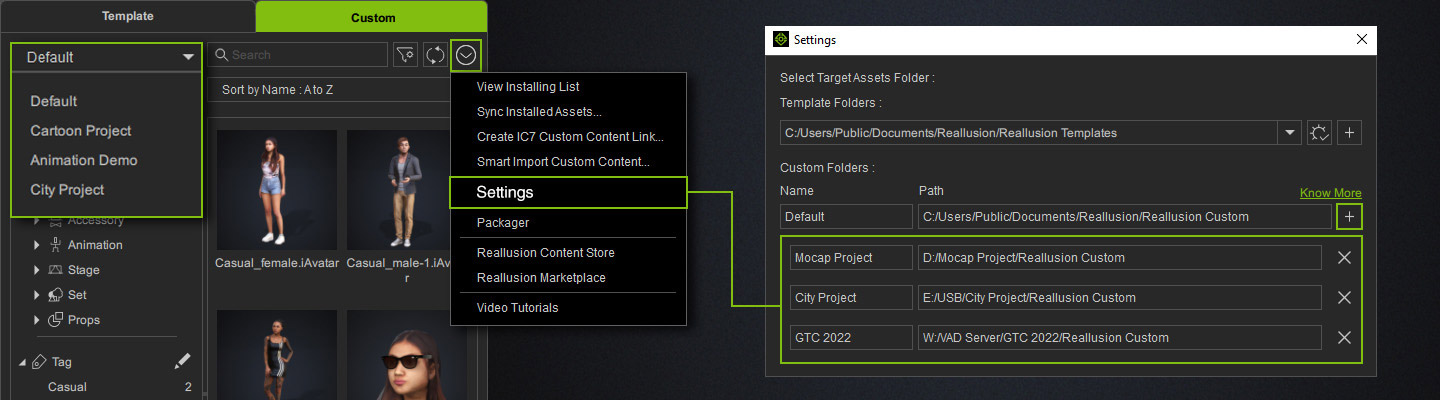The image size is (1440, 400).
Task: Expand the Props tree category
Action: 37,320
